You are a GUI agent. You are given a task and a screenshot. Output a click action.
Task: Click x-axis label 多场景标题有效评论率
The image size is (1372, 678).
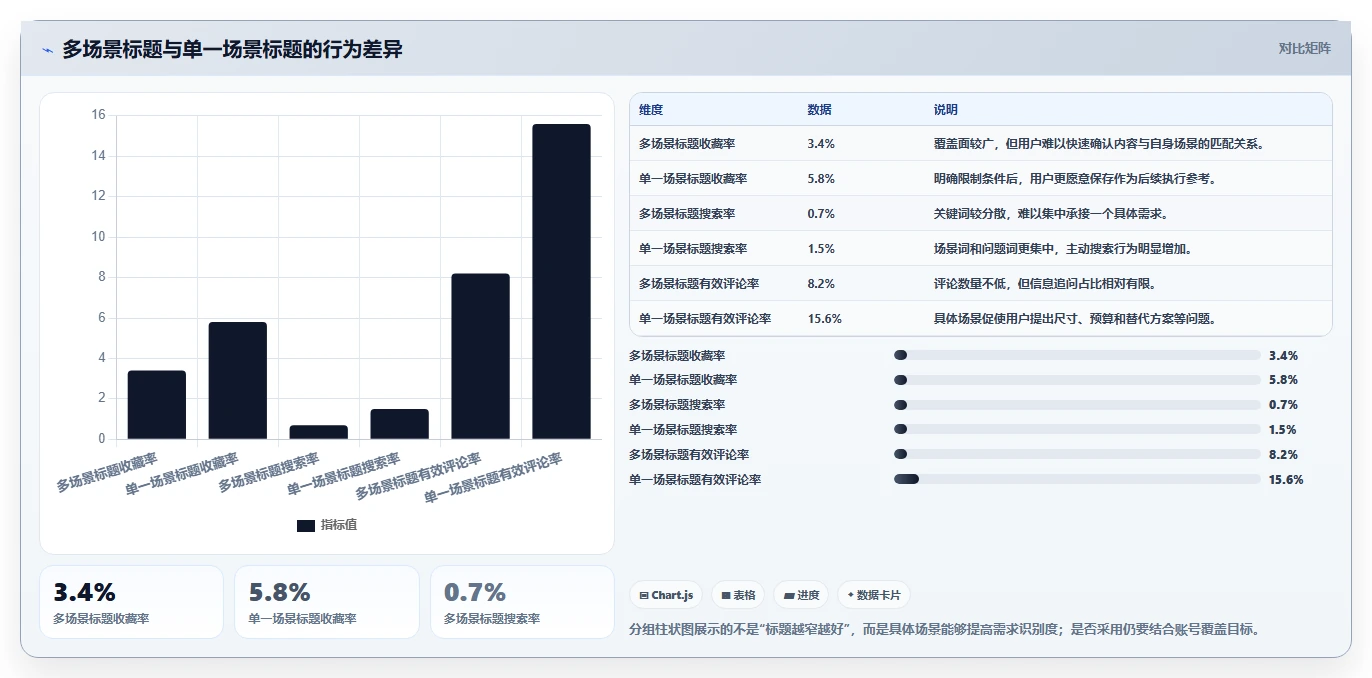click(418, 477)
